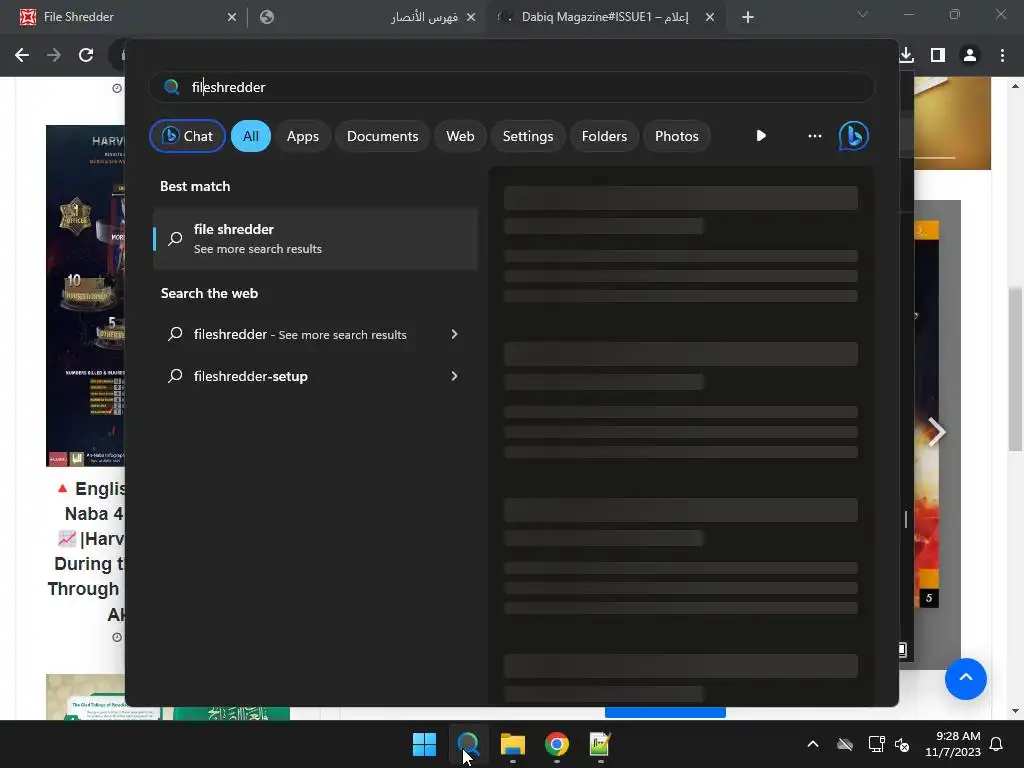Open a new browser tab
Image resolution: width=1024 pixels, height=768 pixels.
tap(748, 17)
